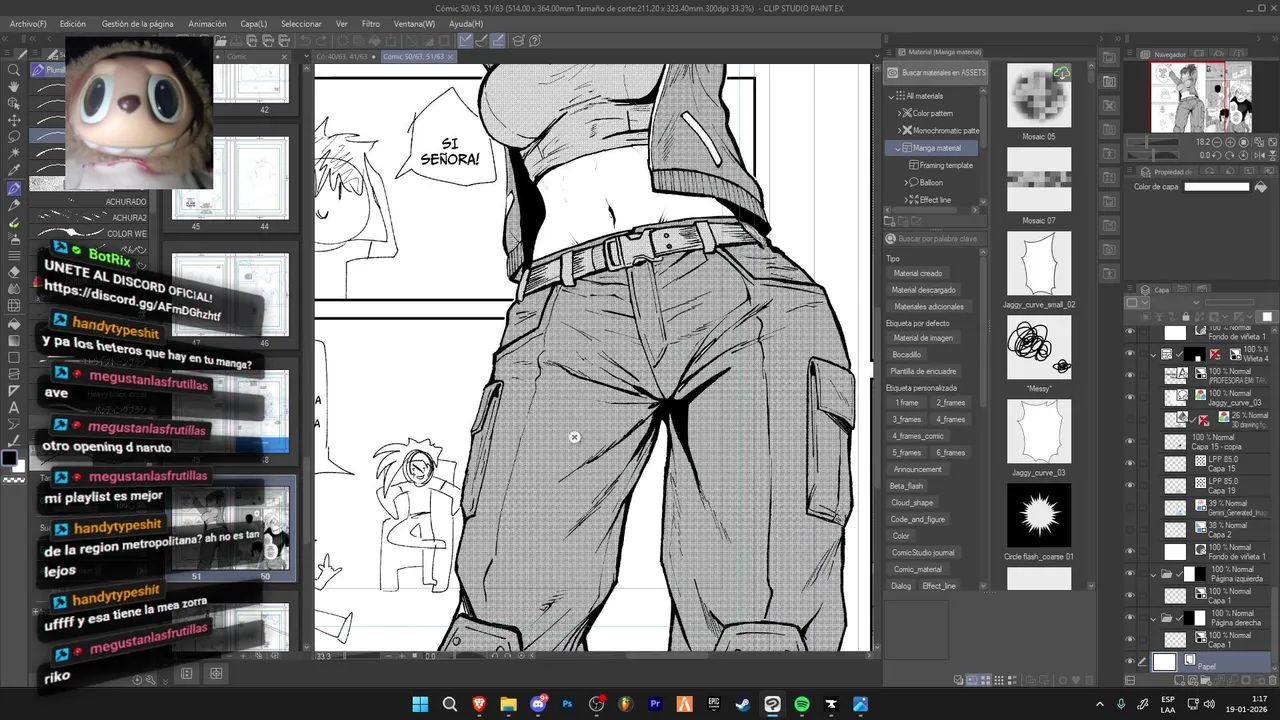Hide the Viñeta 4 frame folder
Image resolution: width=1280 pixels, height=720 pixels.
coord(1130,354)
